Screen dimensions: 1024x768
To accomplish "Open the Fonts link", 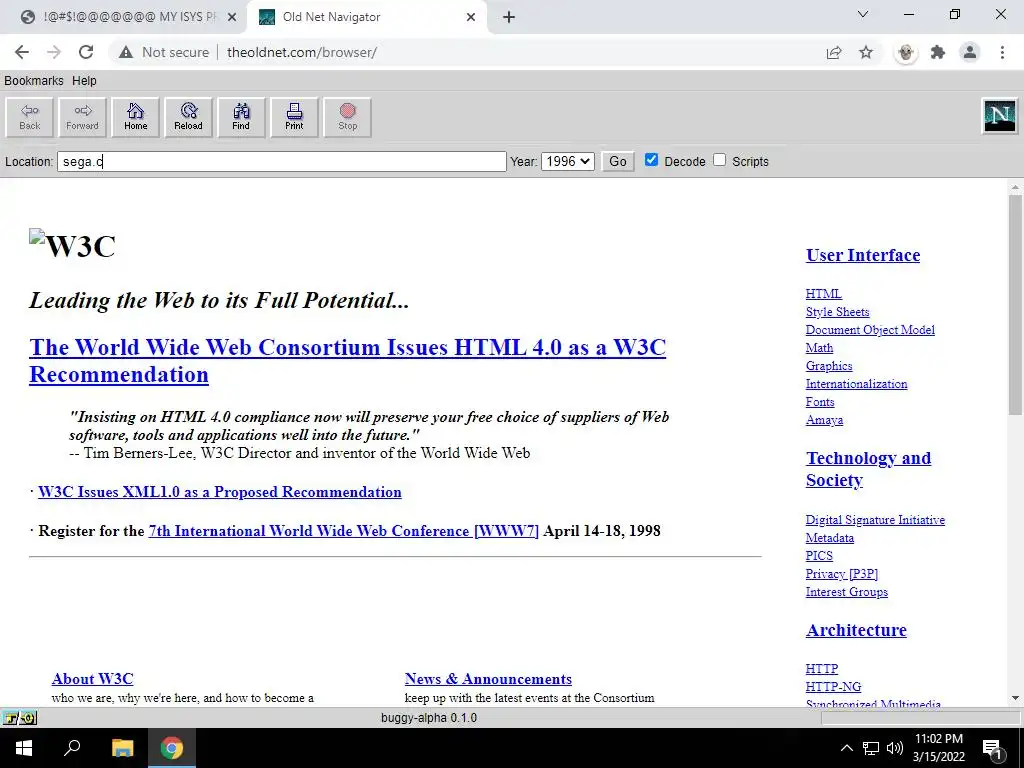I will pos(820,402).
